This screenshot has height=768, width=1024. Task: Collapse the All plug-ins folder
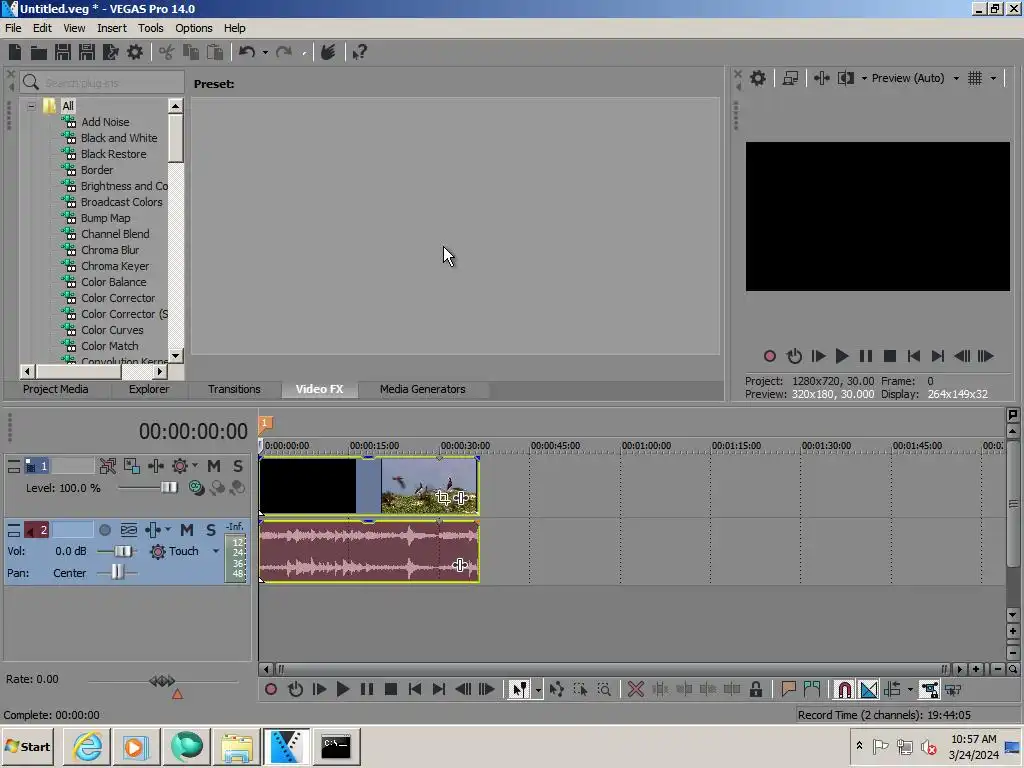(x=31, y=106)
